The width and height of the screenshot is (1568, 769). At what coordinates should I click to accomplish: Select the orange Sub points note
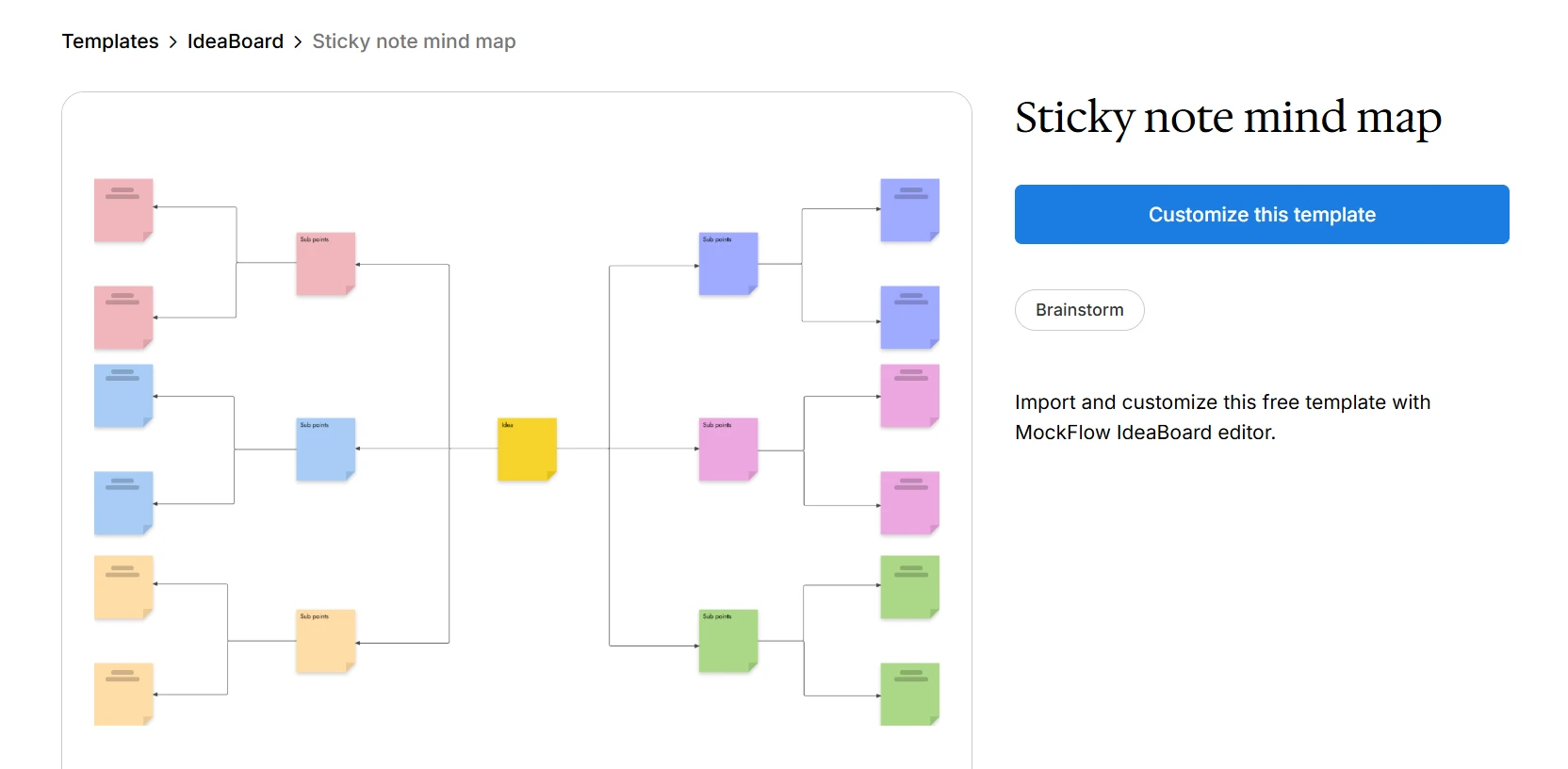coord(325,642)
